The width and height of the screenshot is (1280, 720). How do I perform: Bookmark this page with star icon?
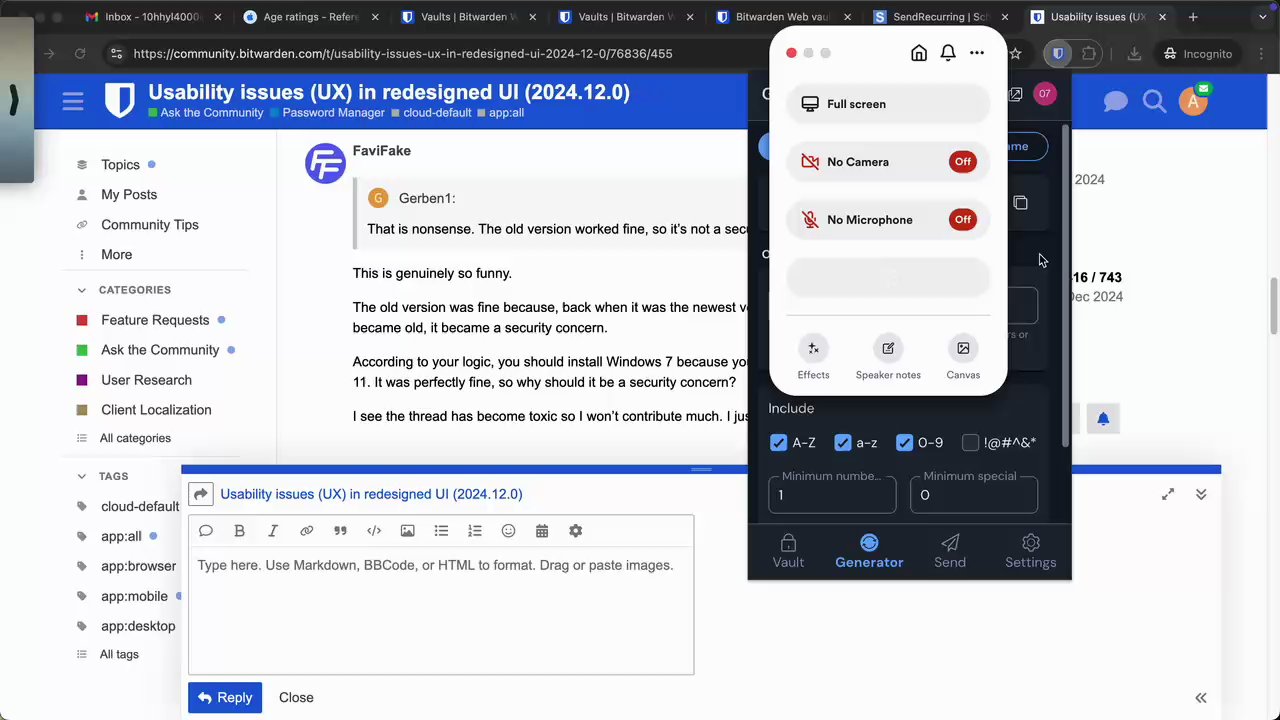pos(1015,54)
